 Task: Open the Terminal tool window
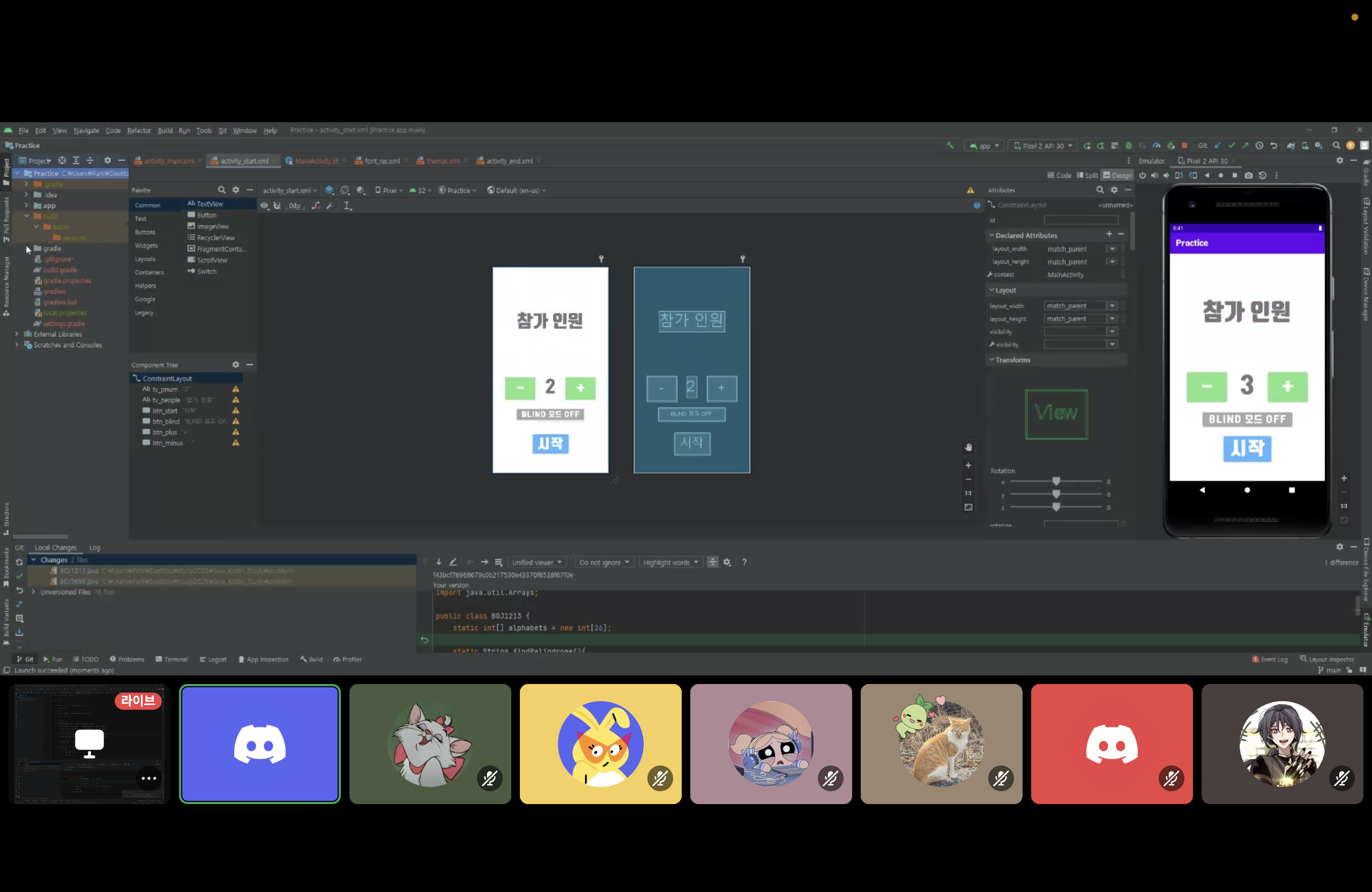coord(172,659)
